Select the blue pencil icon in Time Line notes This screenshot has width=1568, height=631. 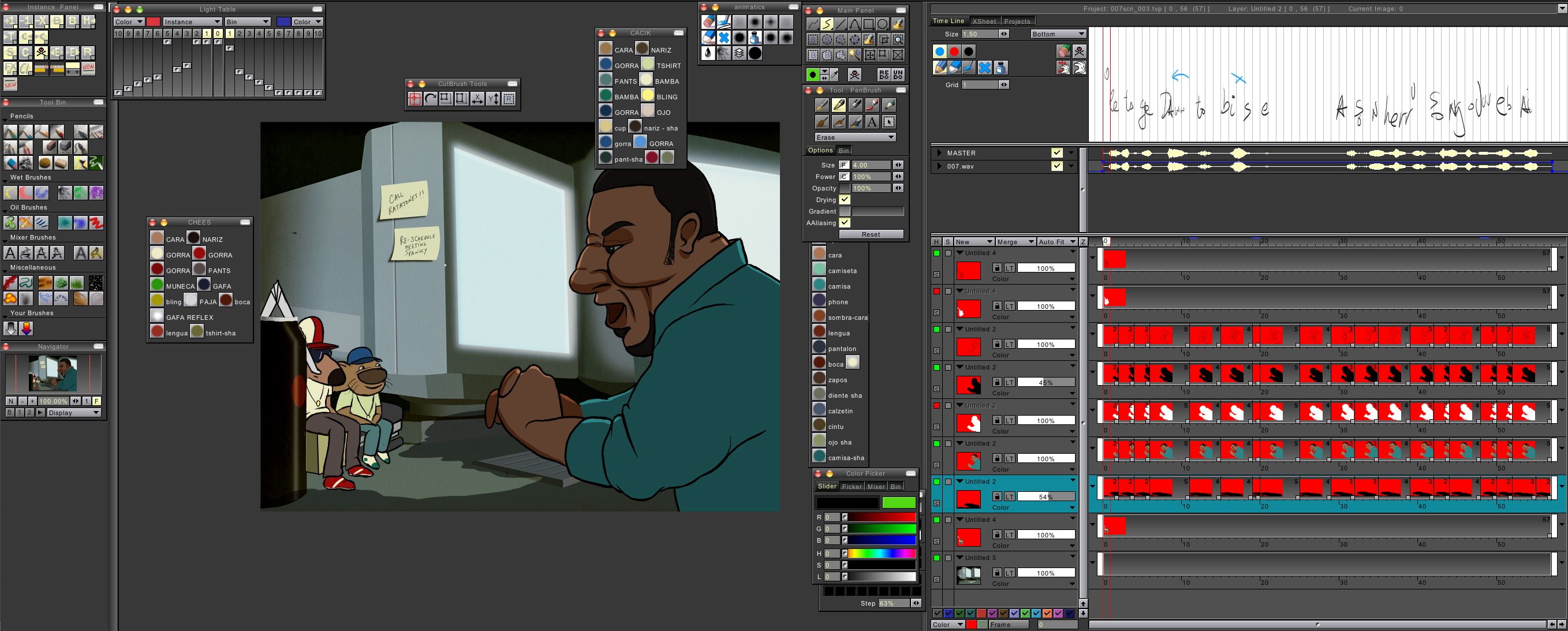940,68
